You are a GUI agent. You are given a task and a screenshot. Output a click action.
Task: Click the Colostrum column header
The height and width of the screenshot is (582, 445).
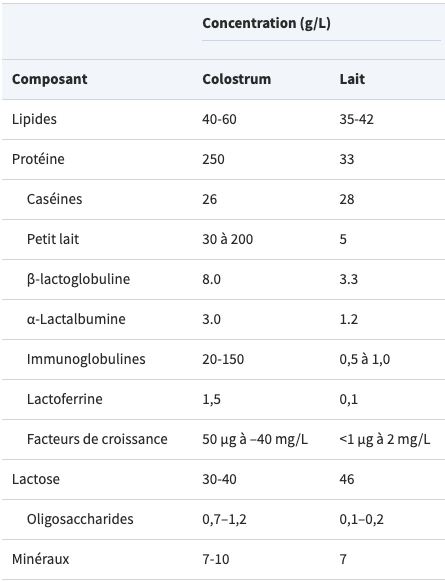click(x=236, y=79)
